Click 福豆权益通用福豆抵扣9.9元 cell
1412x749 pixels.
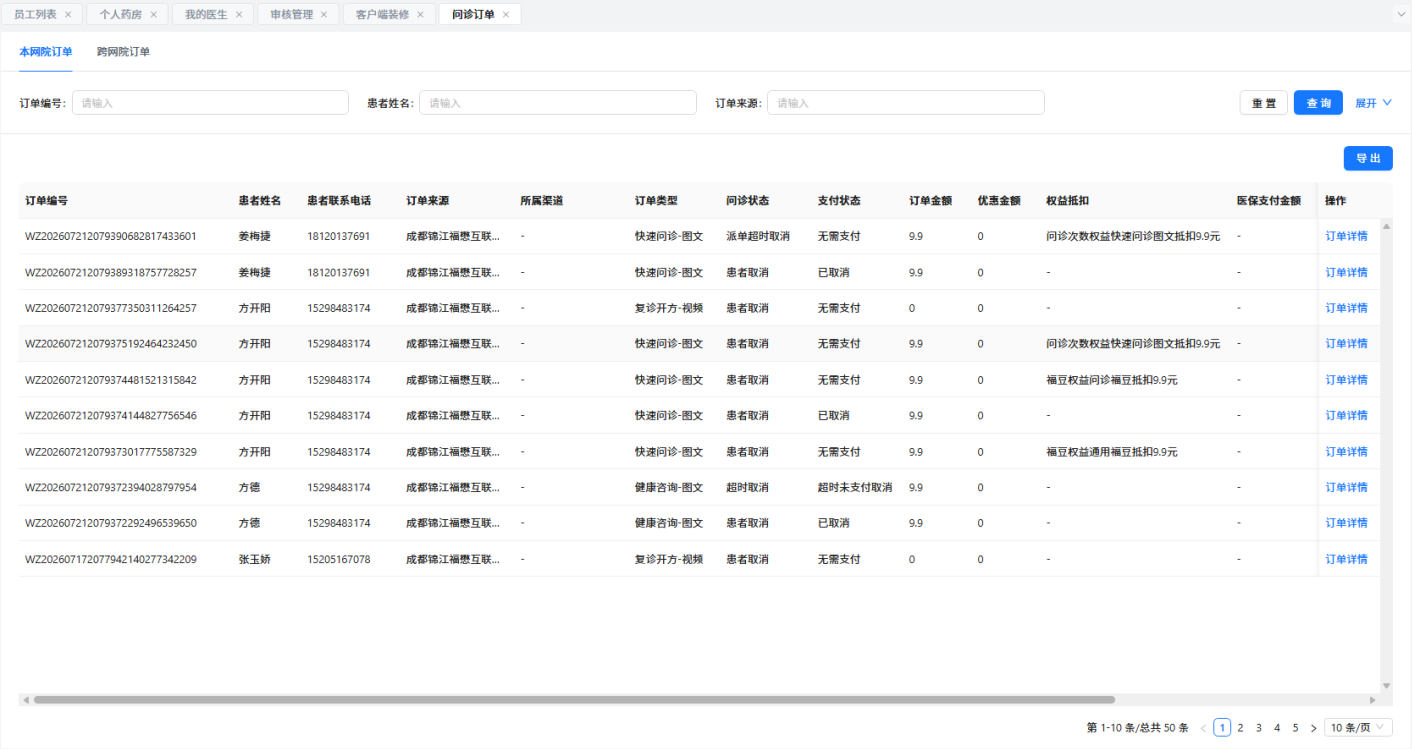1112,452
